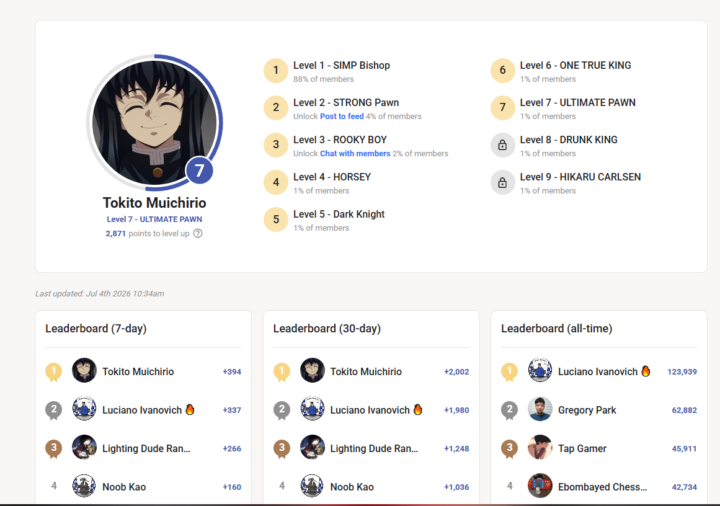
Task: Open the Chat with members link
Action: (355, 153)
